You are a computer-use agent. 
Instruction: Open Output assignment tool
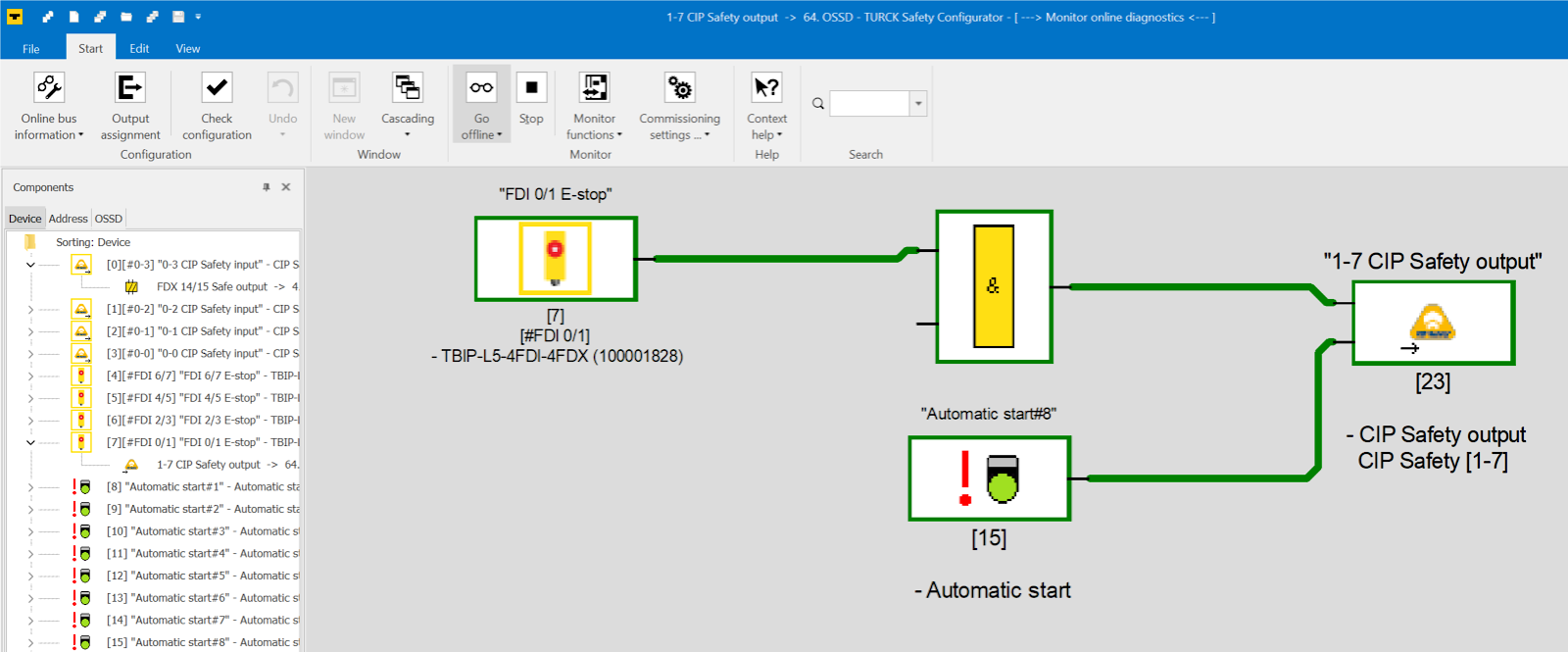point(130,106)
